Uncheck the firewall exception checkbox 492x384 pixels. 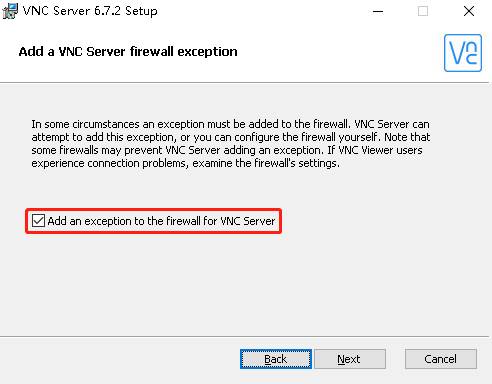tap(38, 221)
